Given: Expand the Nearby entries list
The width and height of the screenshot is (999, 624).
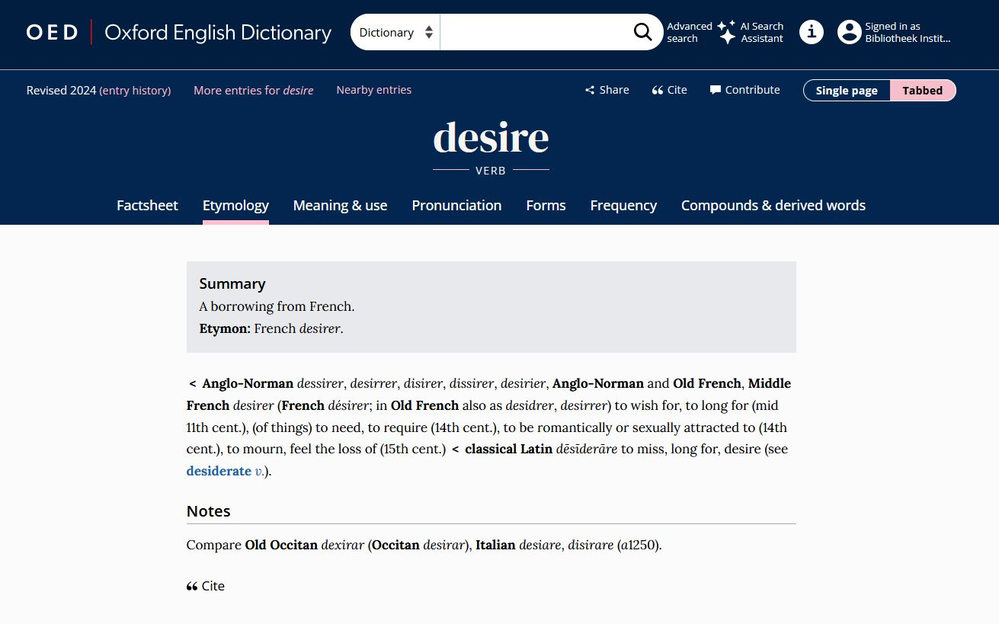Looking at the screenshot, I should tap(373, 90).
